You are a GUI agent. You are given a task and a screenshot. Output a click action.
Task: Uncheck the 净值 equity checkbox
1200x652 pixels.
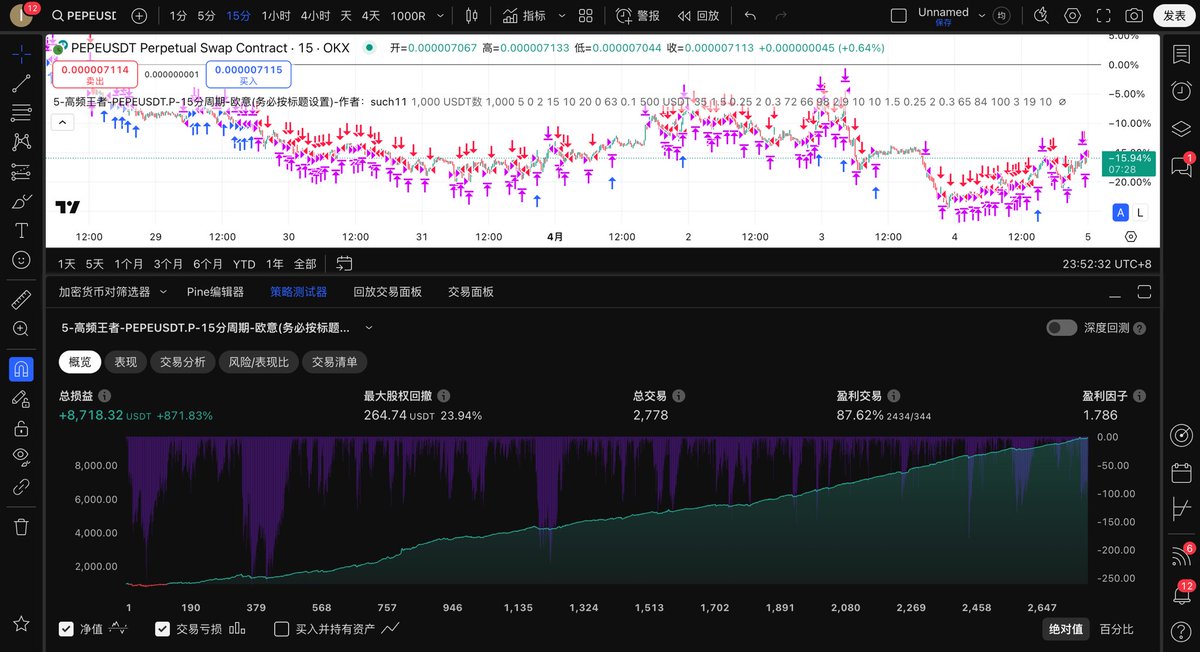(x=66, y=629)
